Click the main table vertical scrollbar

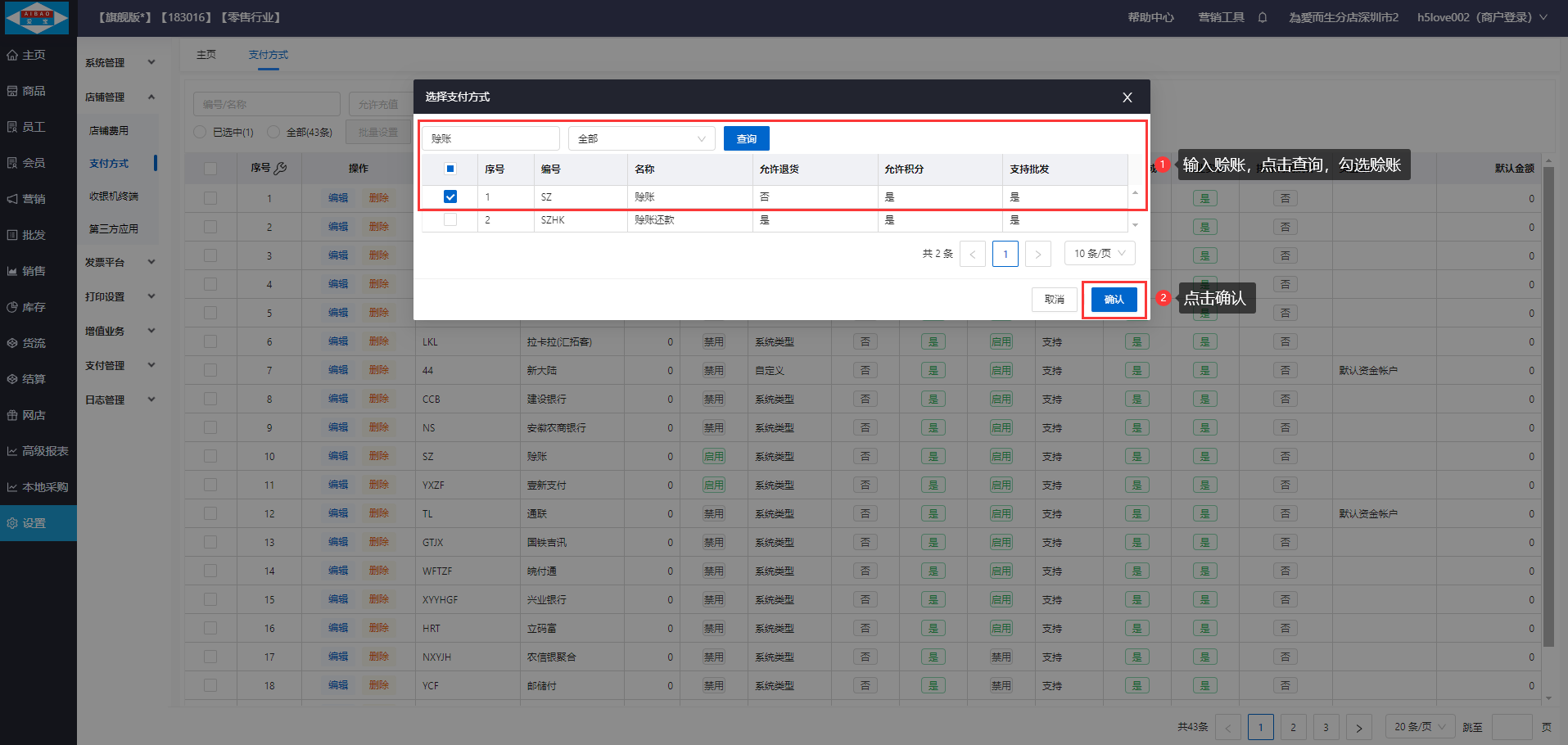(x=1548, y=409)
